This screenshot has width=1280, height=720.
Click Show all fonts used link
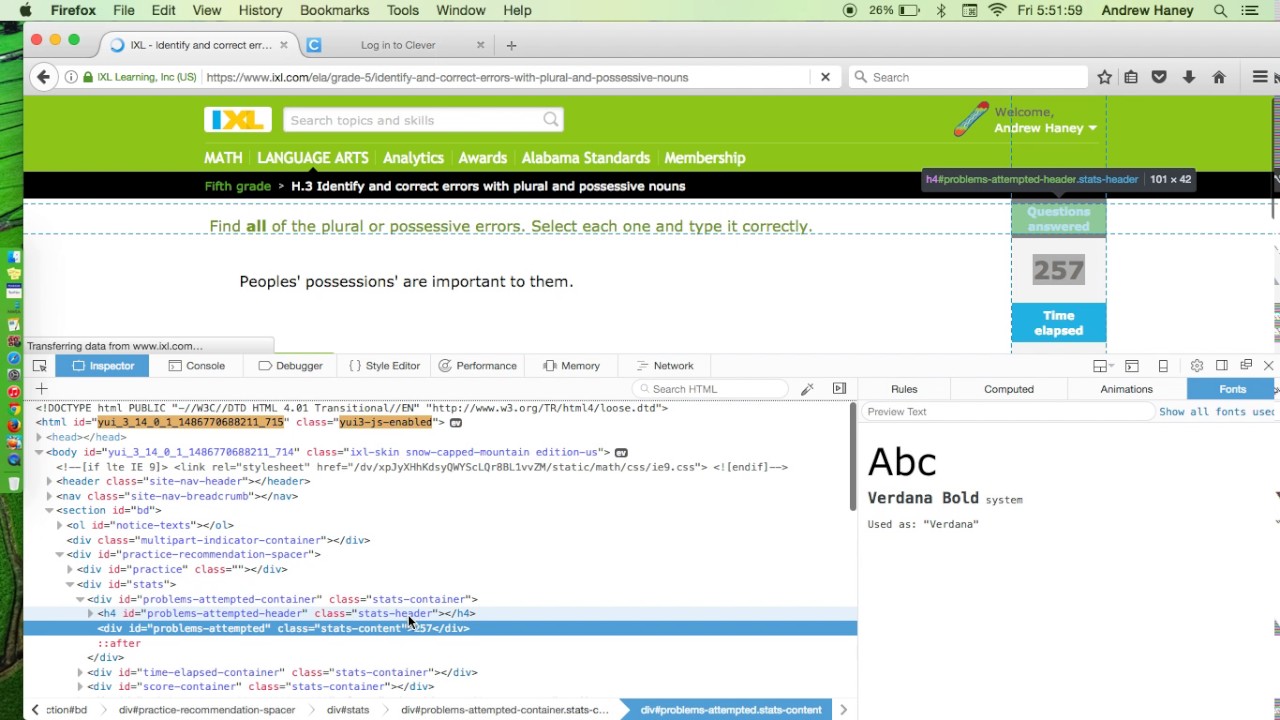[1216, 412]
